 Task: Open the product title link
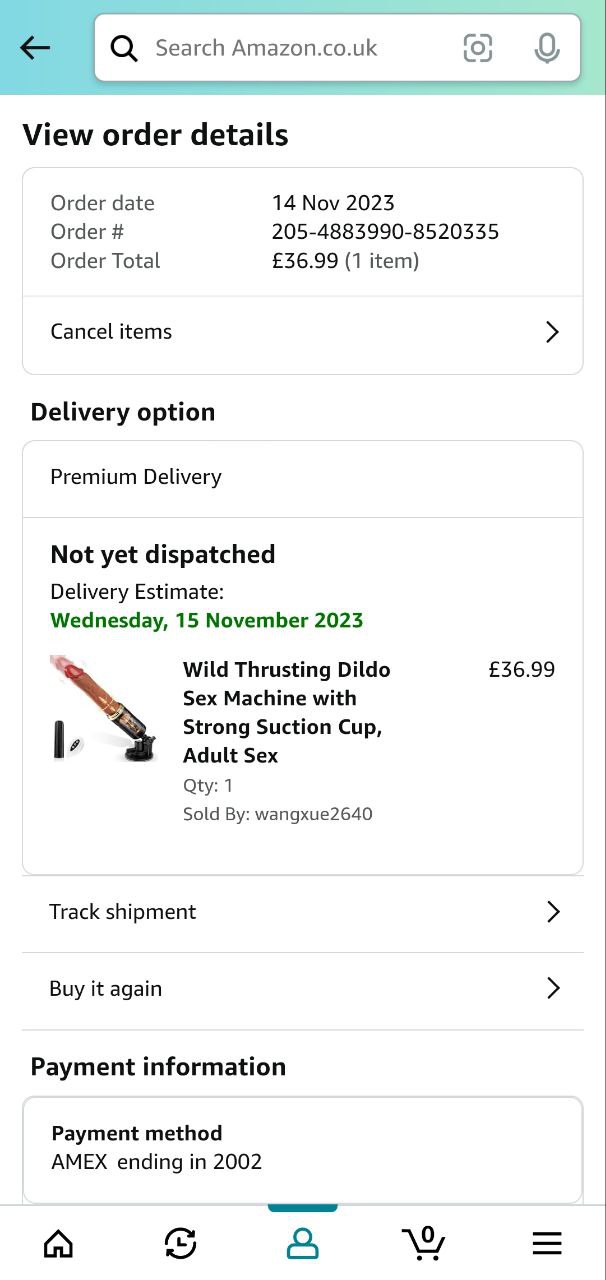(286, 712)
